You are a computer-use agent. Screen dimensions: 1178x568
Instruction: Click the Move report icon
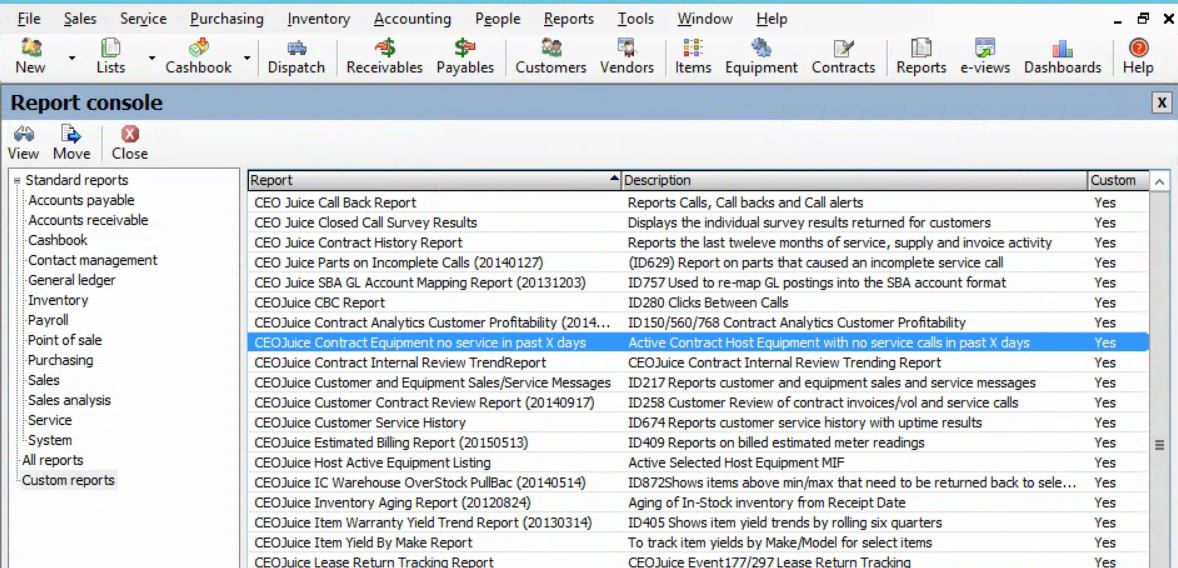coord(71,143)
